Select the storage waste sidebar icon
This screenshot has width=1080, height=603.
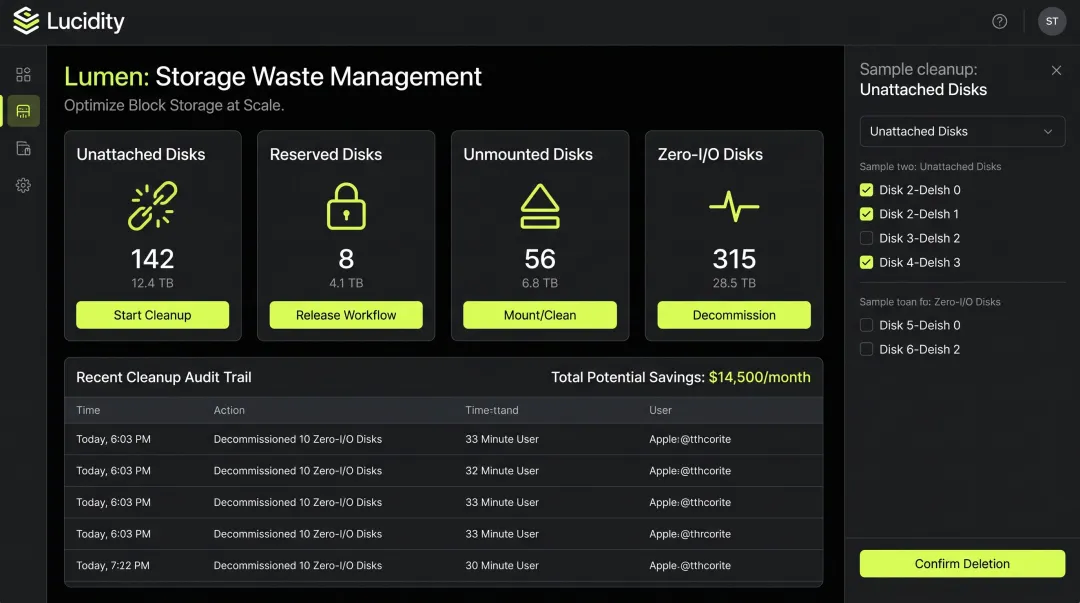click(23, 111)
